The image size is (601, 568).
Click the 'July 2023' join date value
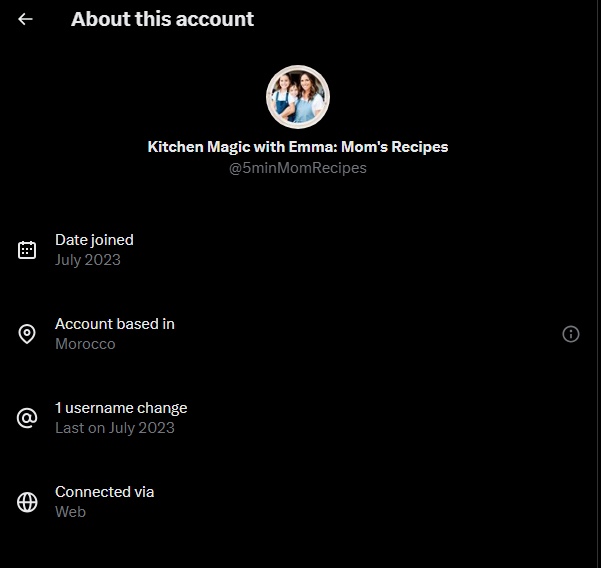88,260
